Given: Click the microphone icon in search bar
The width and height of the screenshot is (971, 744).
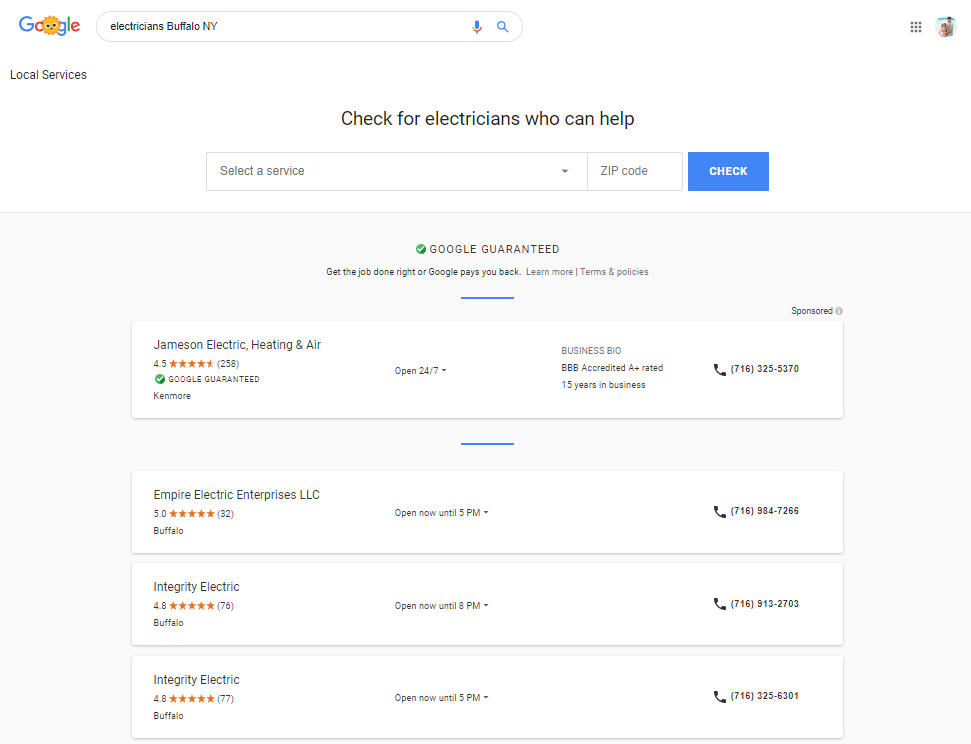Looking at the screenshot, I should tap(477, 27).
